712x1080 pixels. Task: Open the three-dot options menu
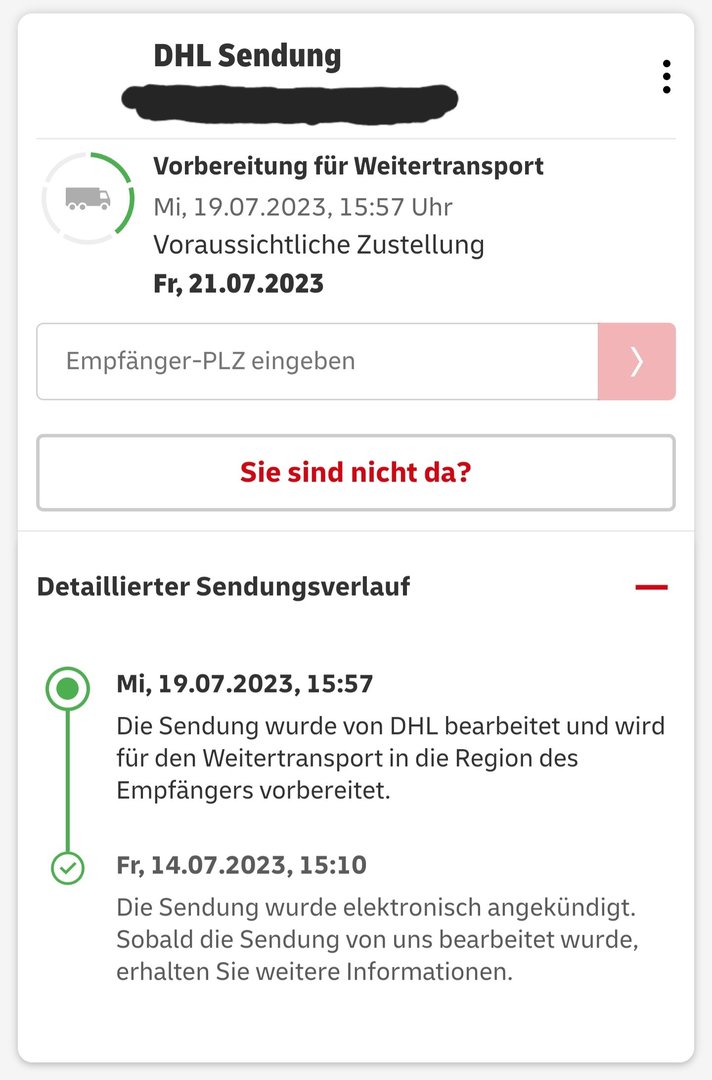point(666,76)
